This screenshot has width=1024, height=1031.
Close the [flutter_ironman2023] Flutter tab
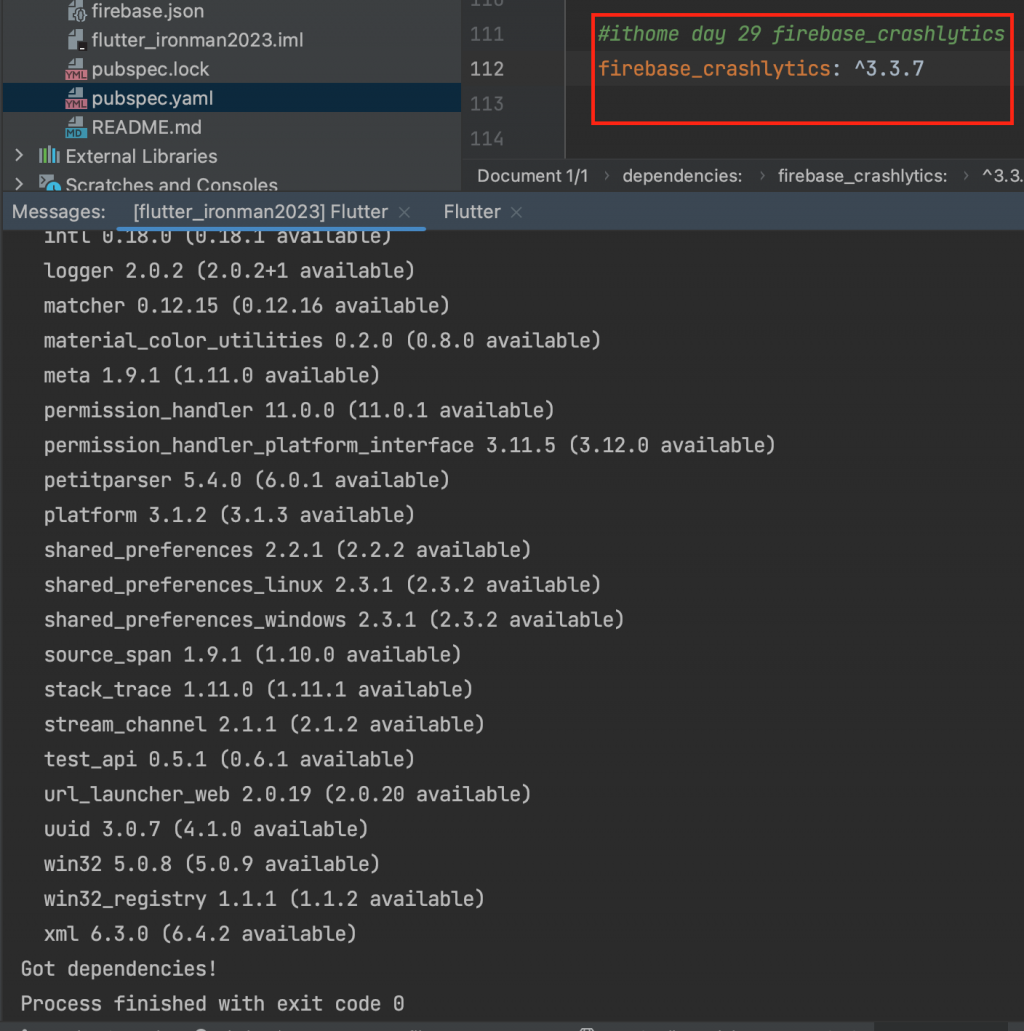coord(404,212)
